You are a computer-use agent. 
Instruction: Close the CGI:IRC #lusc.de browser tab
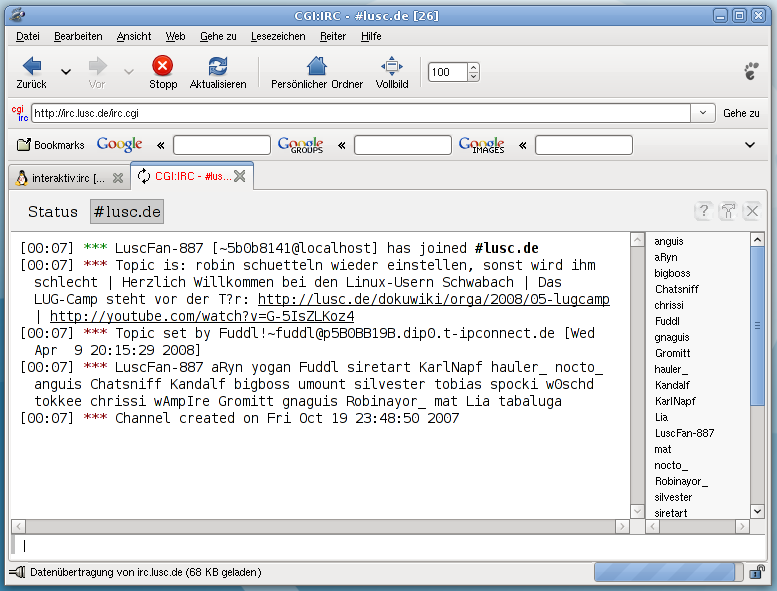(240, 177)
